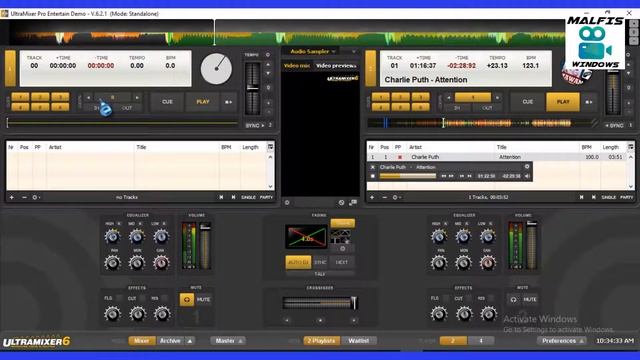Click the crossfader slider in the mixer
The image size is (640, 360).
[x=320, y=302]
